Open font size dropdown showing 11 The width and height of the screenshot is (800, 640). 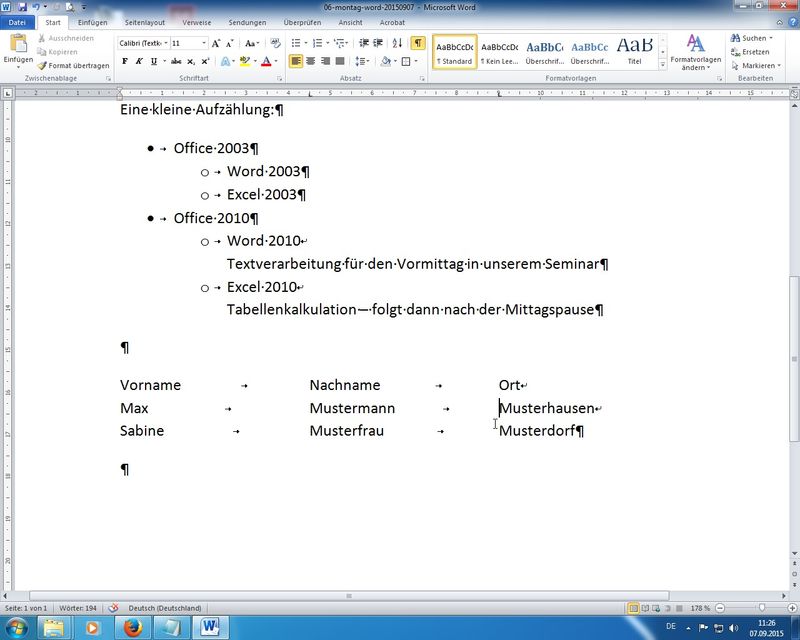pos(204,43)
